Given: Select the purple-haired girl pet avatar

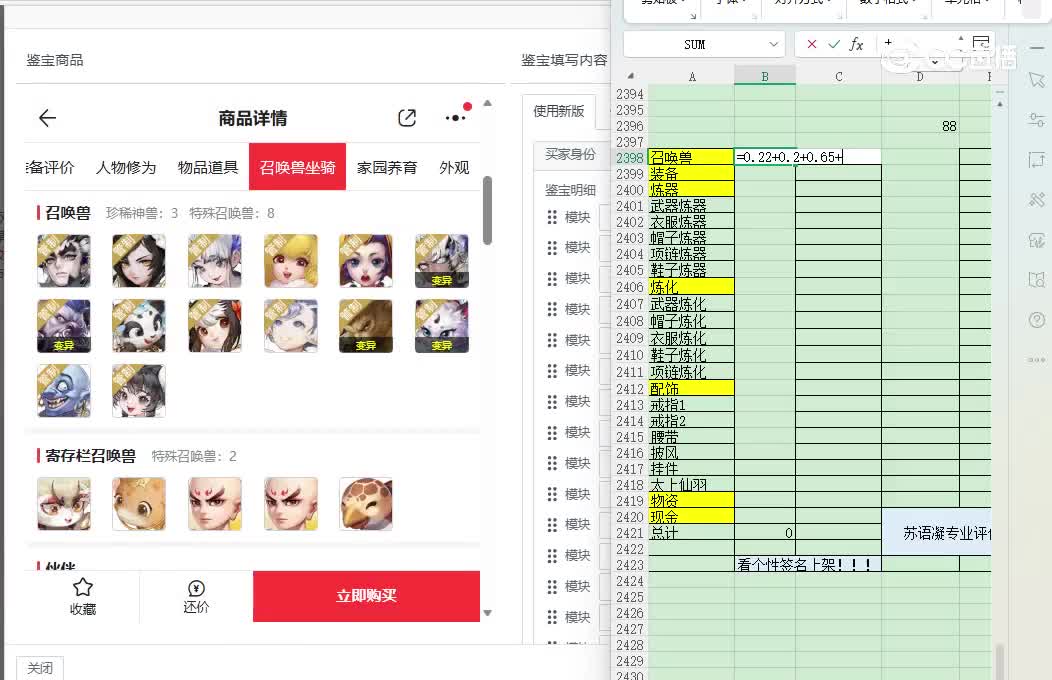Looking at the screenshot, I should [366, 261].
